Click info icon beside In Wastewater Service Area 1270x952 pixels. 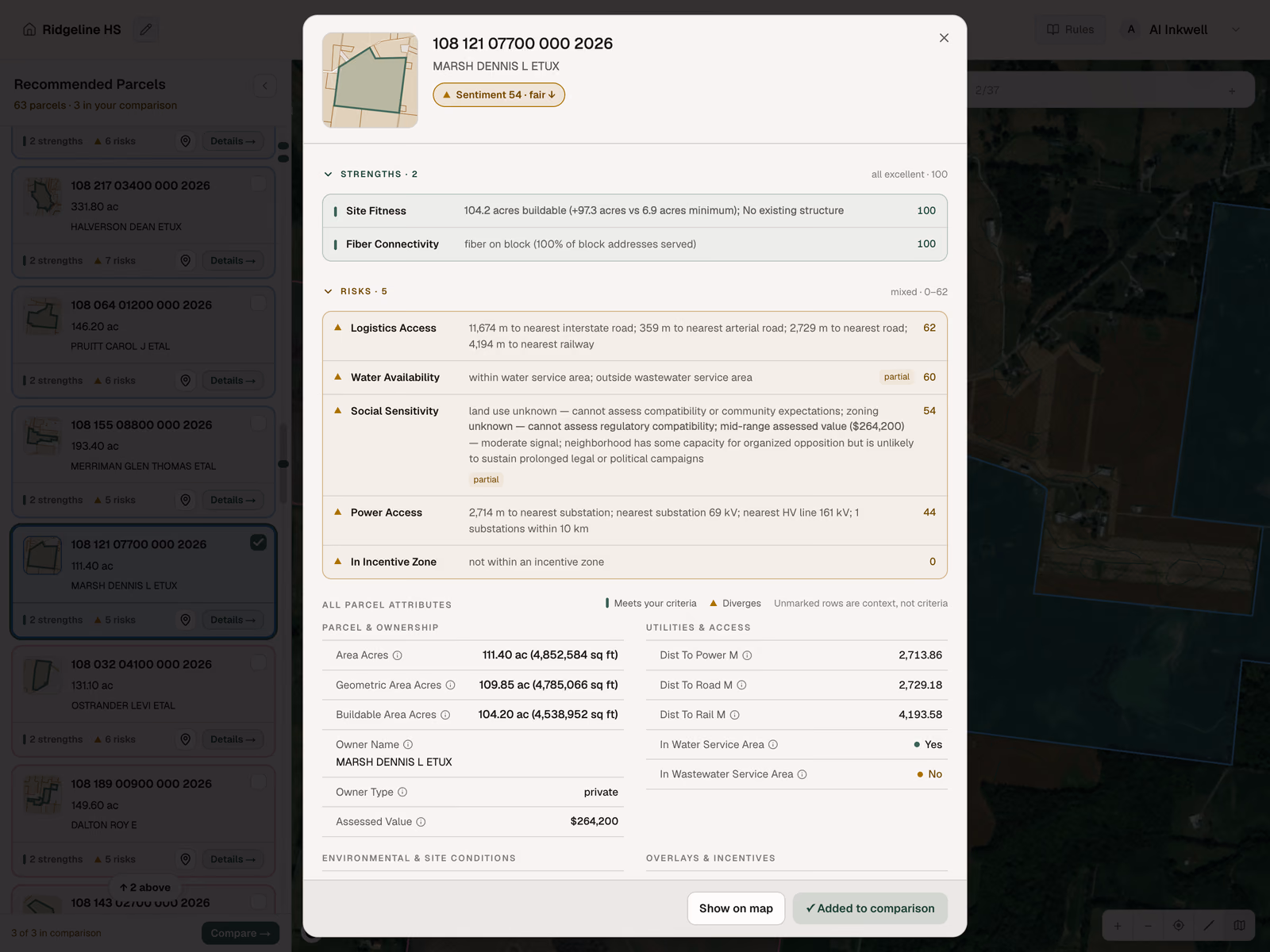(x=802, y=774)
